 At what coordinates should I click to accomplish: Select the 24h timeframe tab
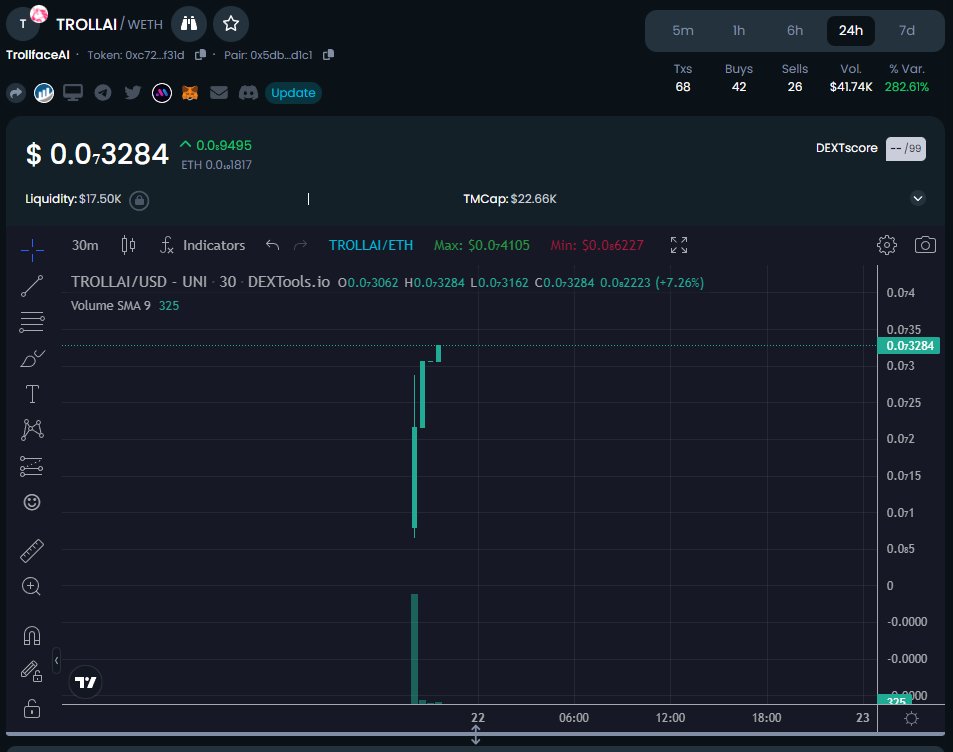click(x=850, y=30)
